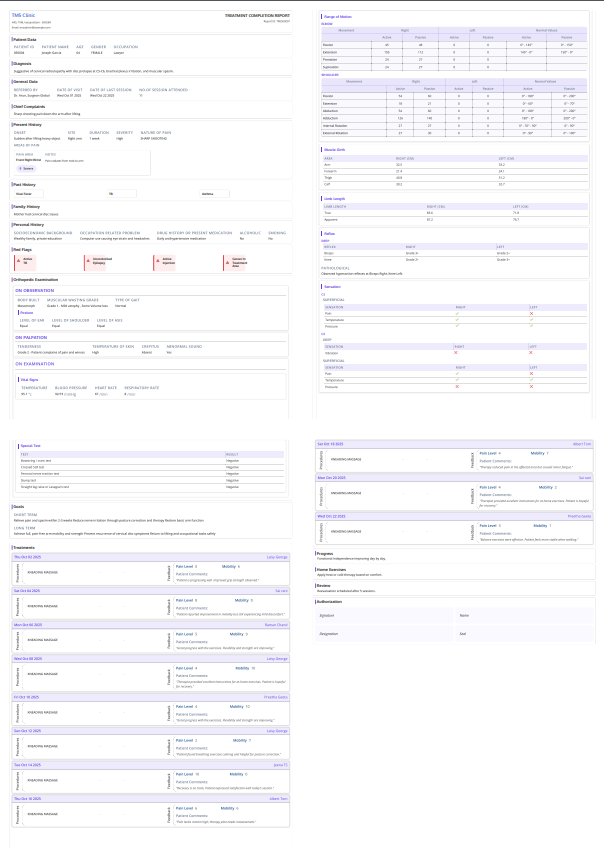The image size is (604, 856).
Task: Click the Sun Oct 12 2025 session header
Action: [151, 731]
